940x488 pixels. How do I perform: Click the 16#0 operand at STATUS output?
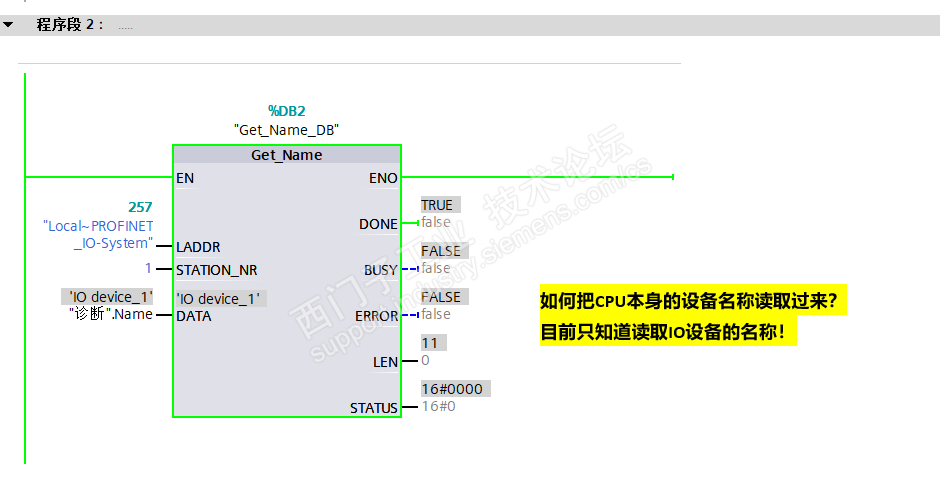pos(438,406)
